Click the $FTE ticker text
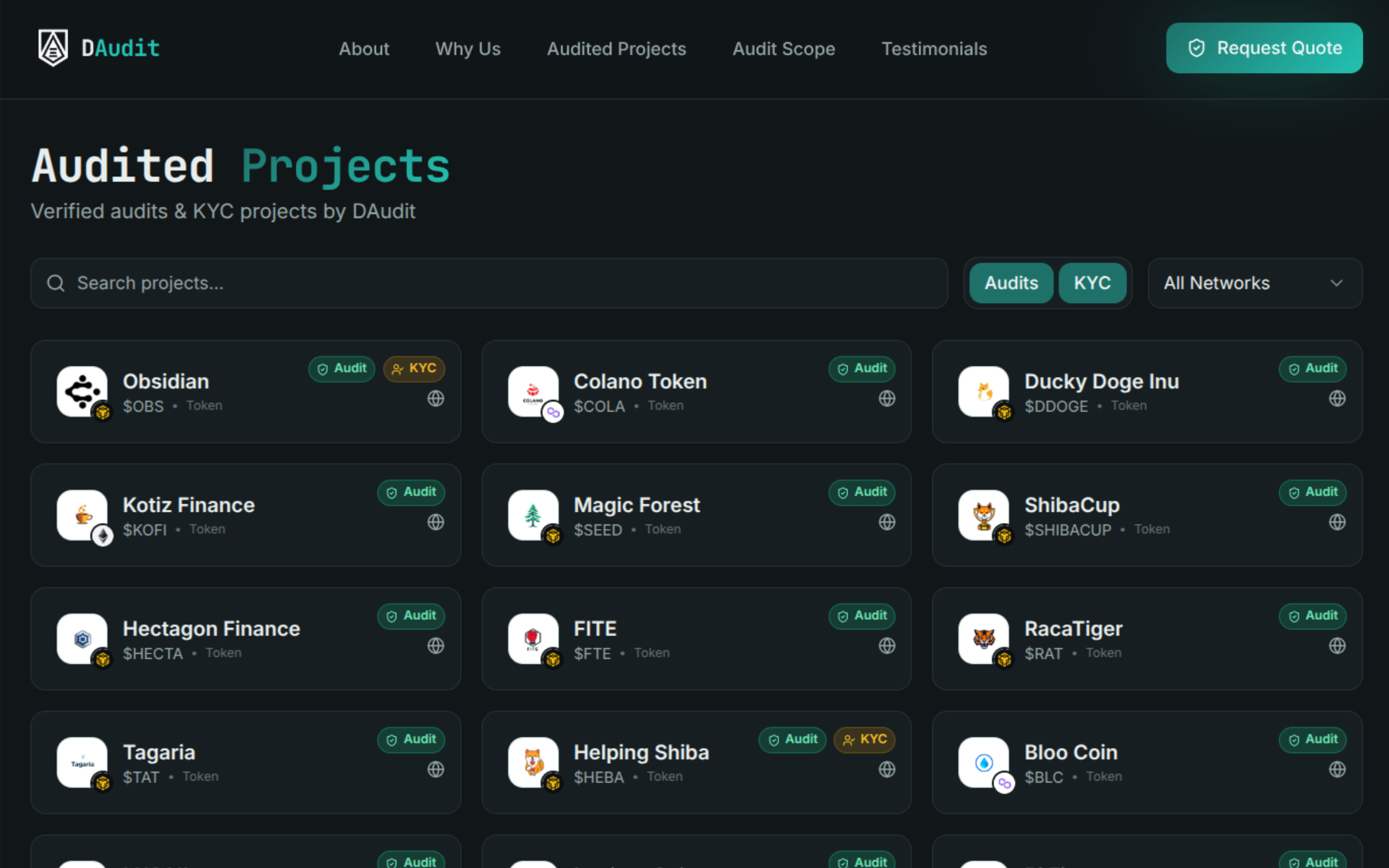The height and width of the screenshot is (868, 1389). (592, 654)
